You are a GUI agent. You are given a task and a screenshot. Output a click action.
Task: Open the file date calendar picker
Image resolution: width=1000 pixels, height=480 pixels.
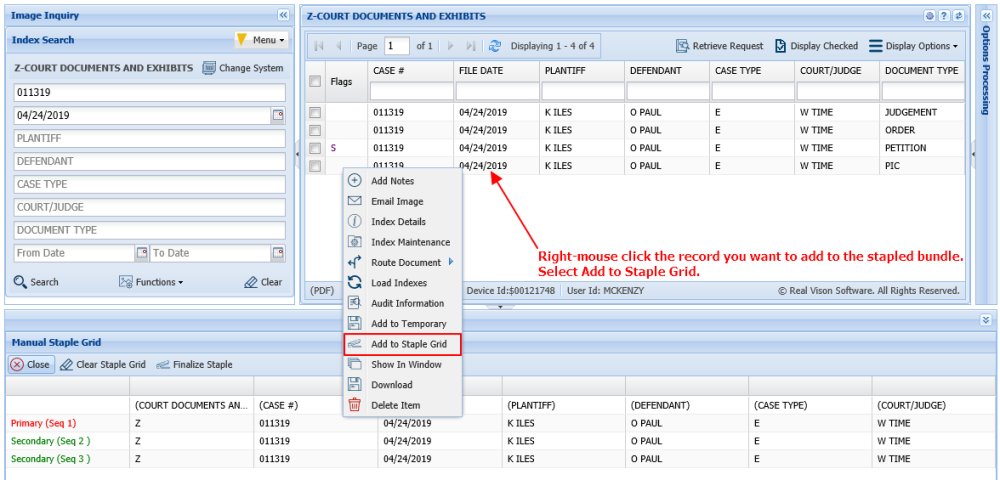pos(278,116)
